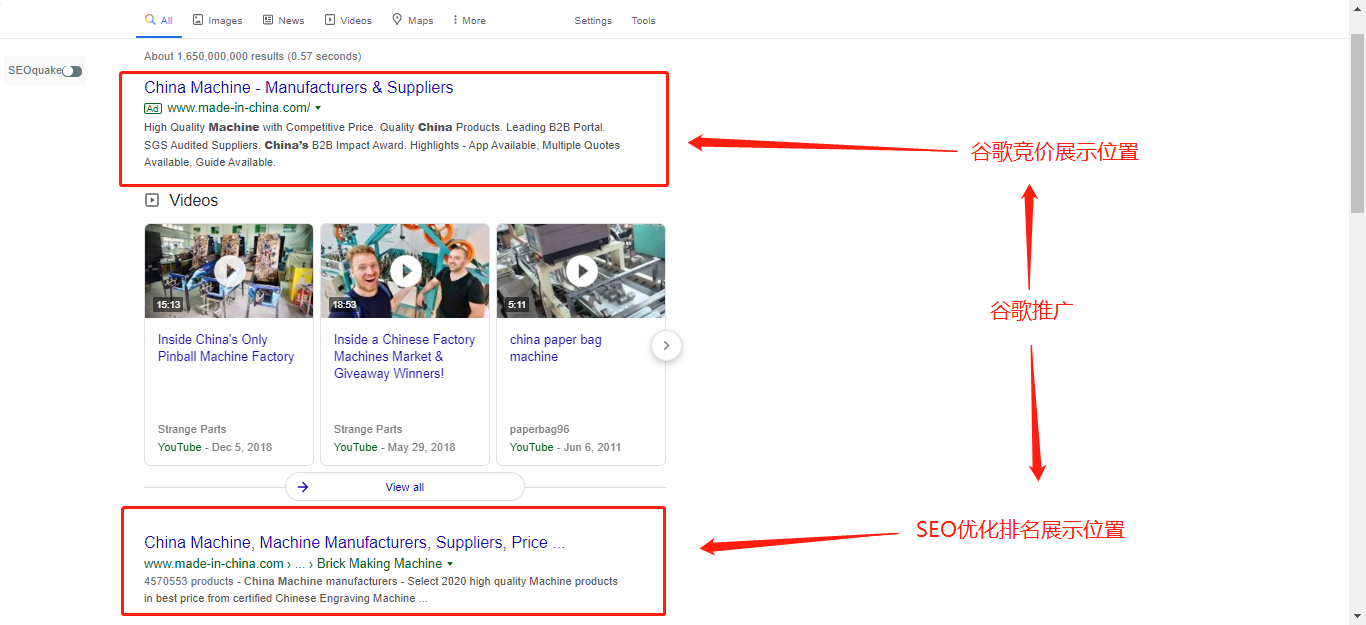Play the Chinese Factory Machines Market video

pyautogui.click(x=405, y=271)
